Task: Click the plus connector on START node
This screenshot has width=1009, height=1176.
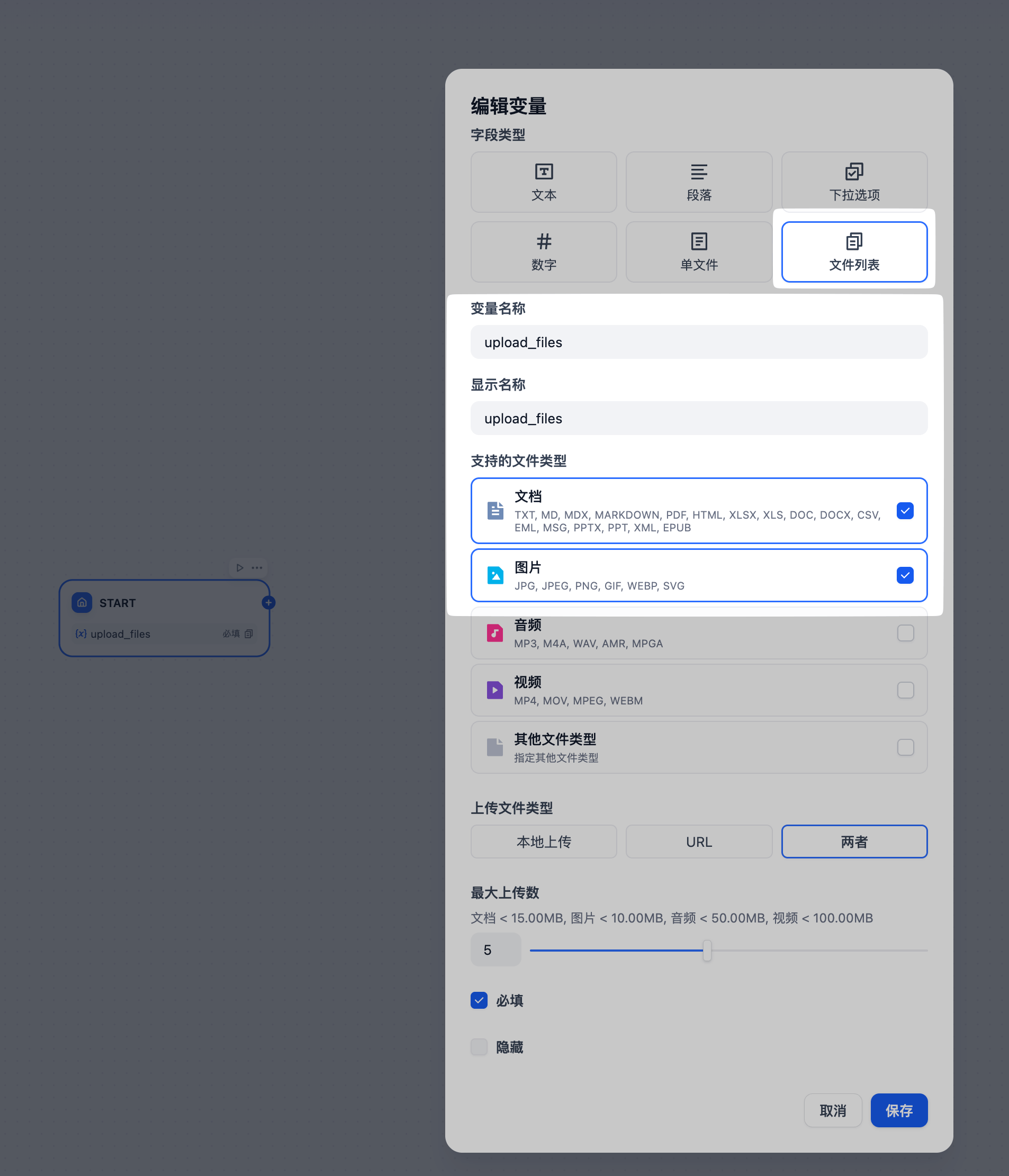Action: pyautogui.click(x=268, y=603)
